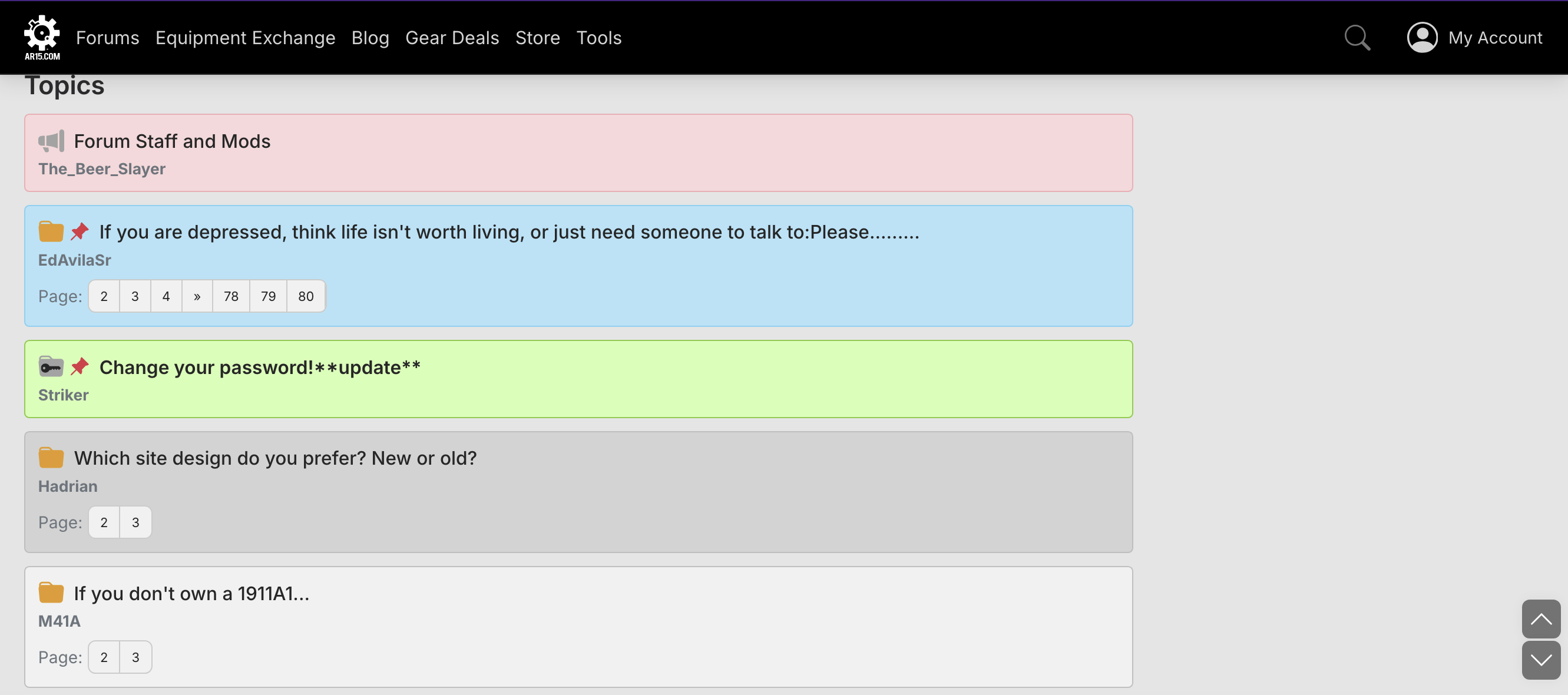
Task: Jump to page 80 of the depressed thread
Action: point(306,296)
